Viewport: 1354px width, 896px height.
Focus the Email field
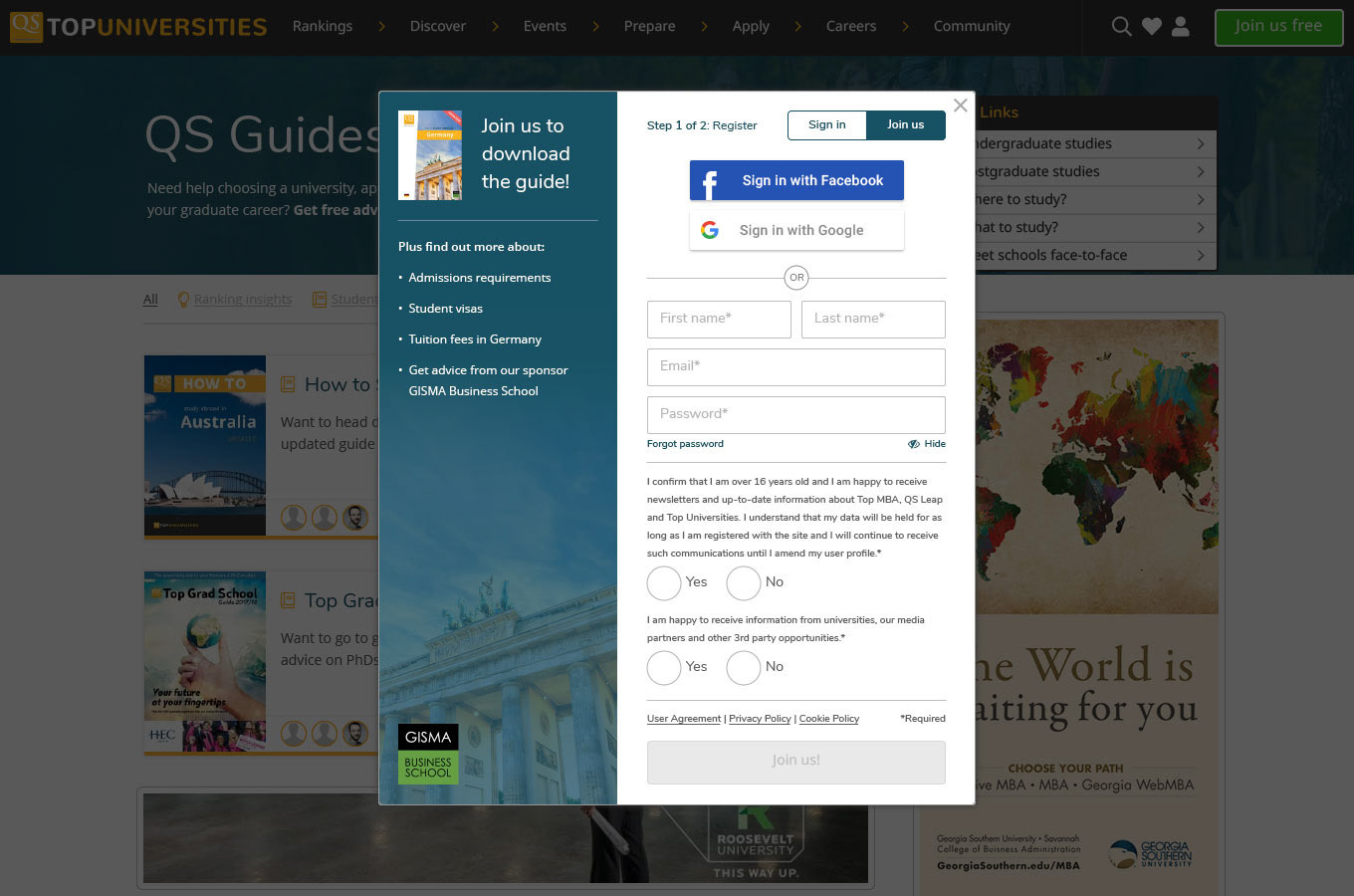point(796,366)
